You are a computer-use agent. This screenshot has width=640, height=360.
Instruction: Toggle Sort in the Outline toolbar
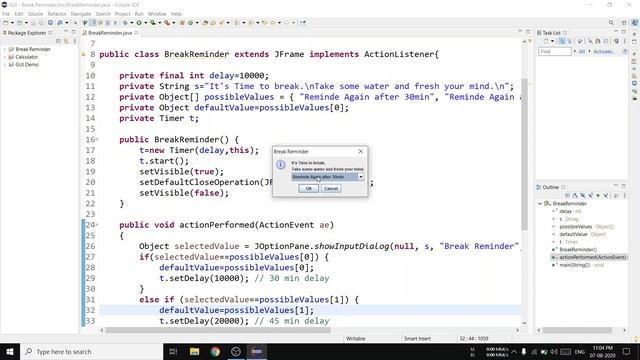pyautogui.click(x=575, y=195)
